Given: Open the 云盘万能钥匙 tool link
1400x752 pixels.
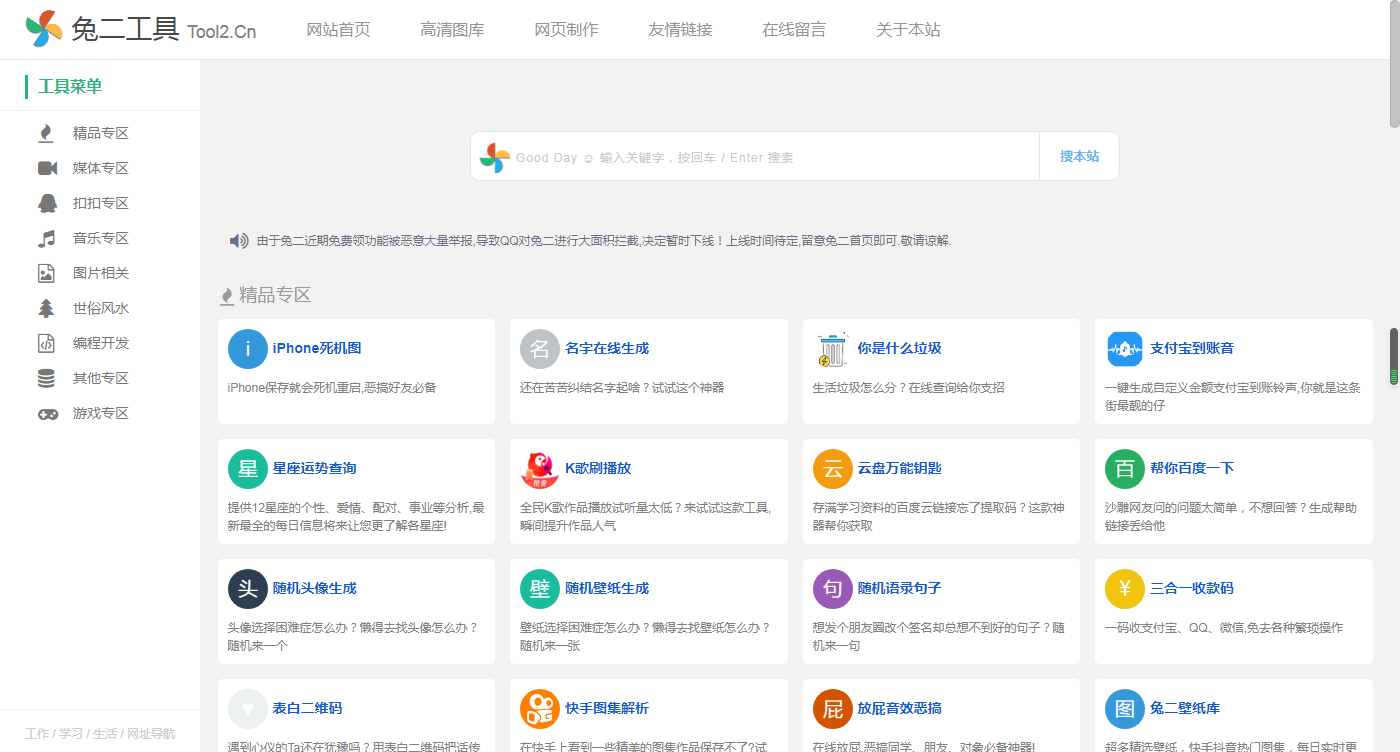Looking at the screenshot, I should [x=900, y=468].
